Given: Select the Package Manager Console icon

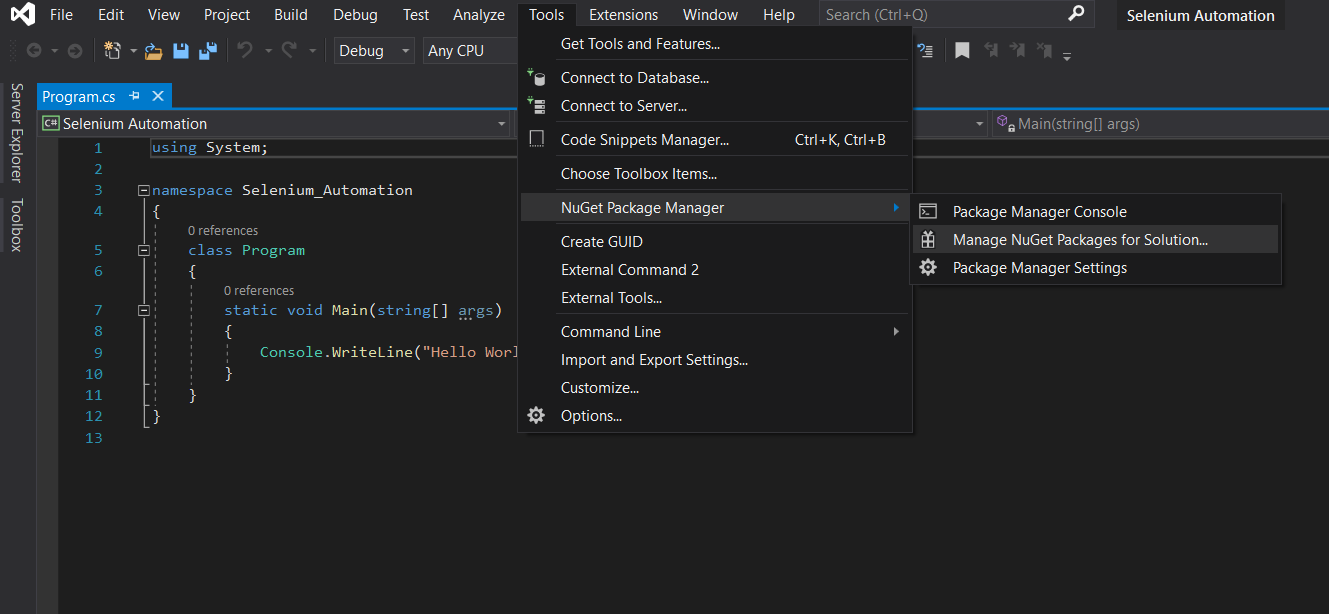Looking at the screenshot, I should coord(928,211).
